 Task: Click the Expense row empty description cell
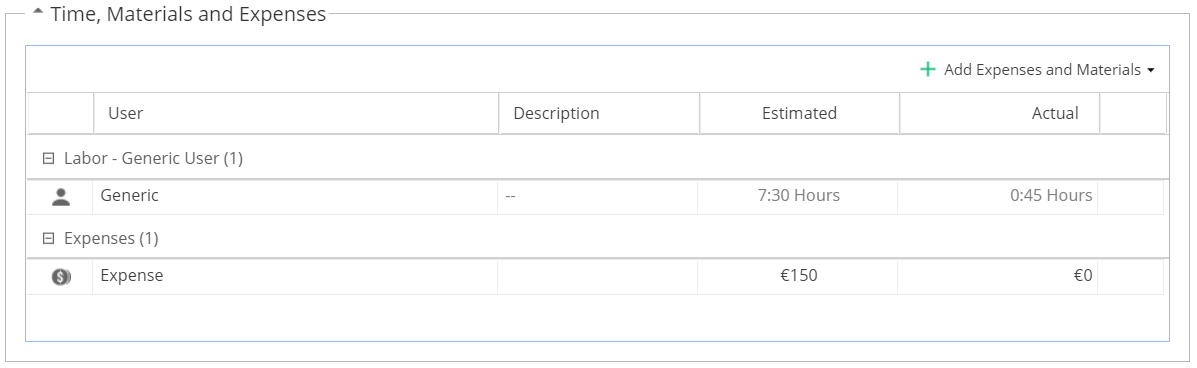tap(597, 277)
